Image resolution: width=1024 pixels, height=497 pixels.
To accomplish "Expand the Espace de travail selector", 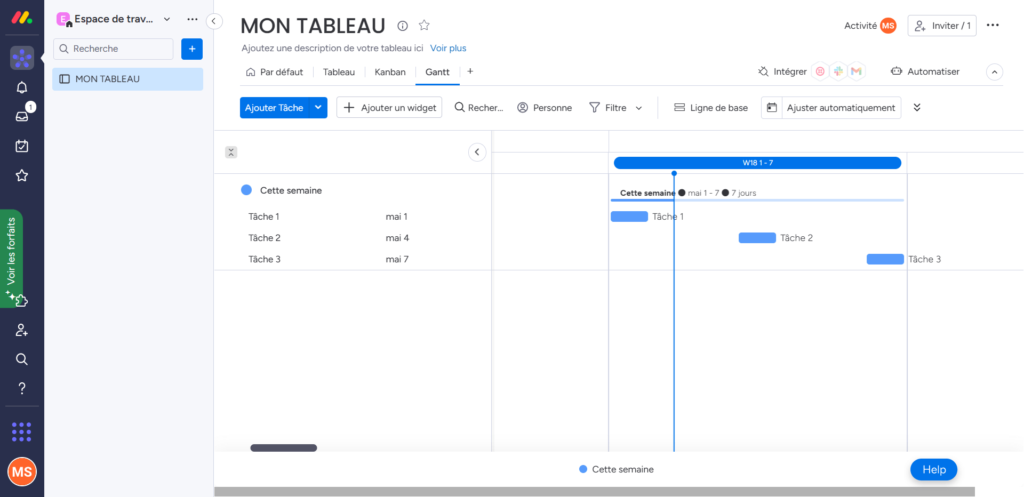I will tap(166, 19).
